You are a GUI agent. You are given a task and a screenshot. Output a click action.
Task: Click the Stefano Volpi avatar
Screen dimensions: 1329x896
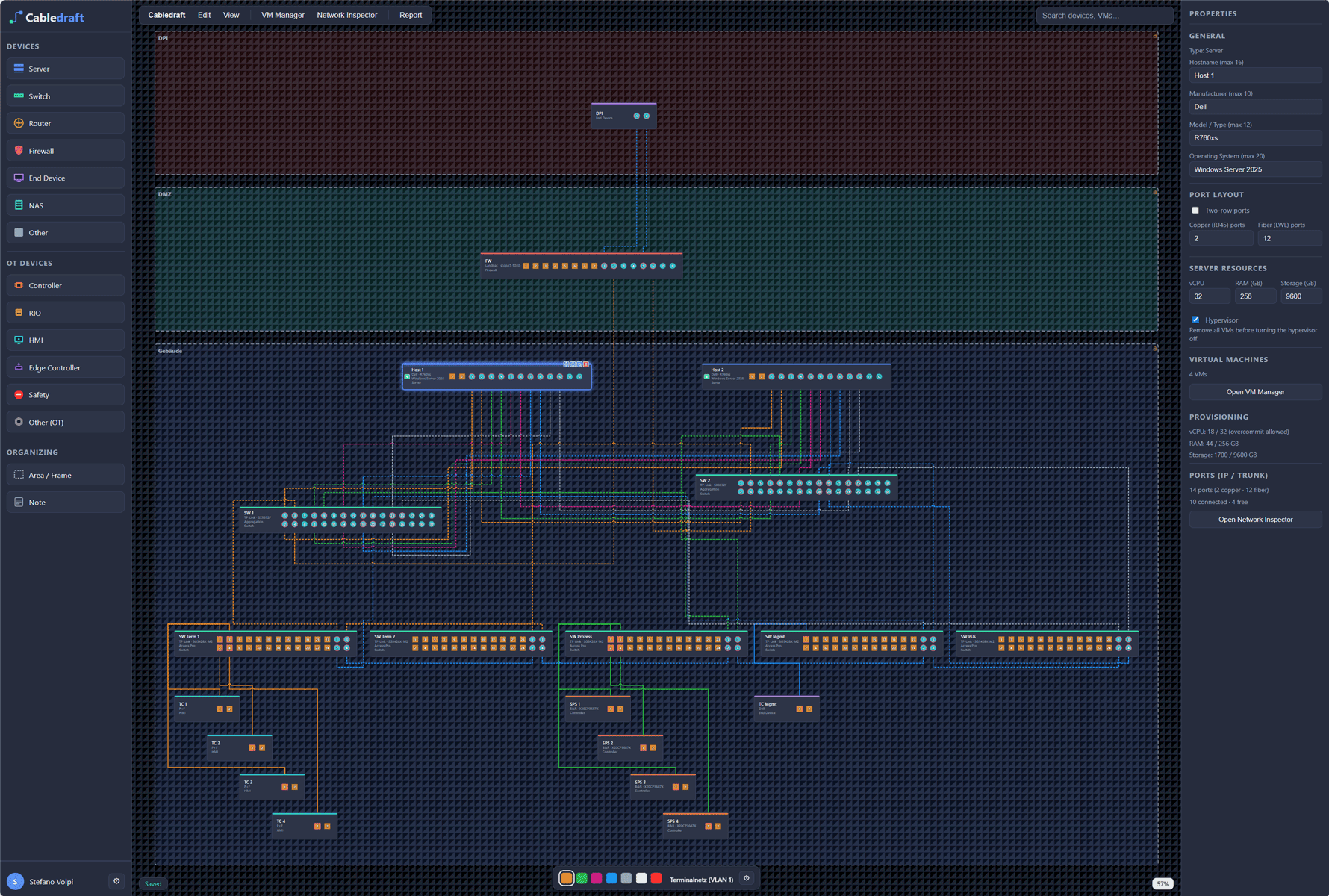15,881
